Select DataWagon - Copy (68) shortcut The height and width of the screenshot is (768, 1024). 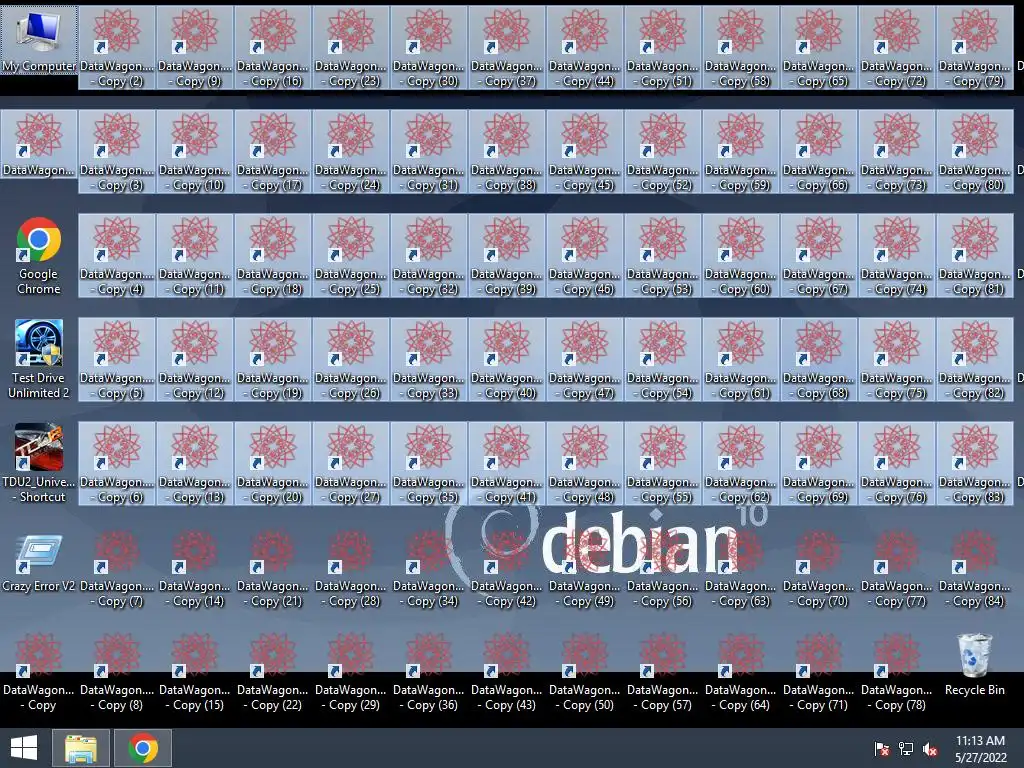click(x=819, y=360)
